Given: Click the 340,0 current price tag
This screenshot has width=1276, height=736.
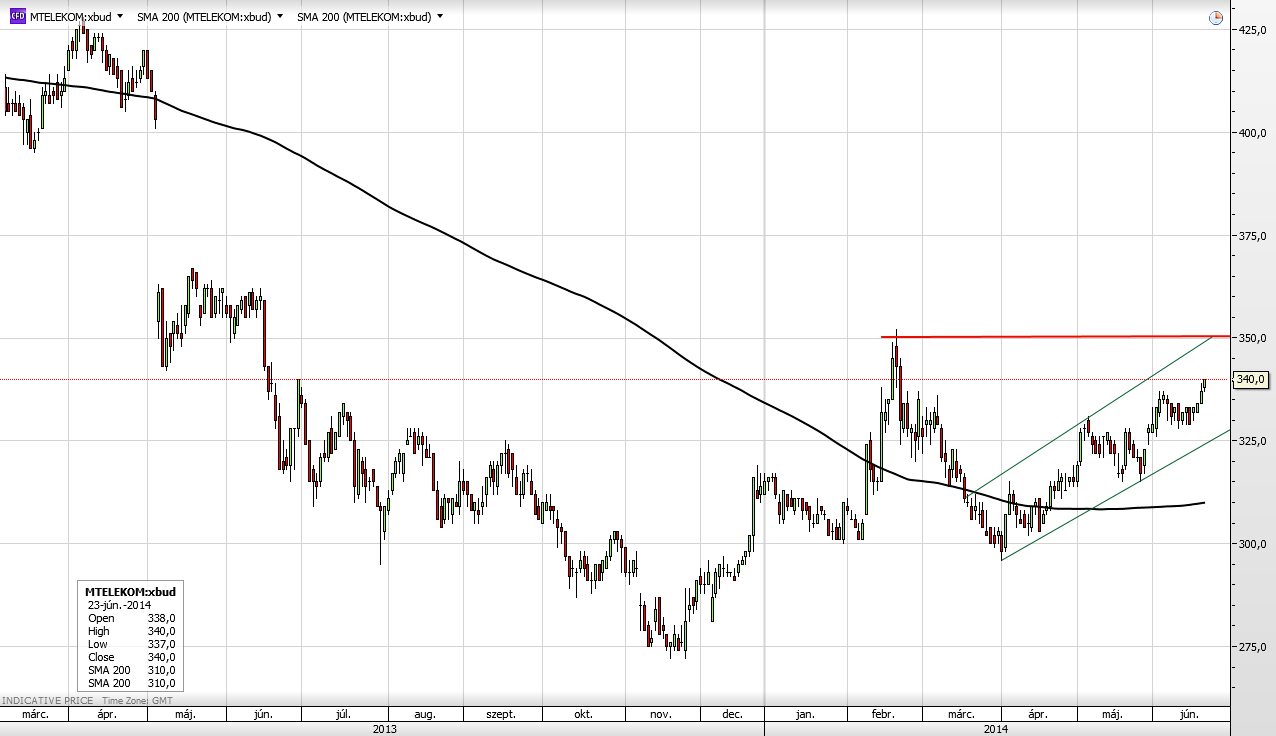Looking at the screenshot, I should click(x=1252, y=380).
